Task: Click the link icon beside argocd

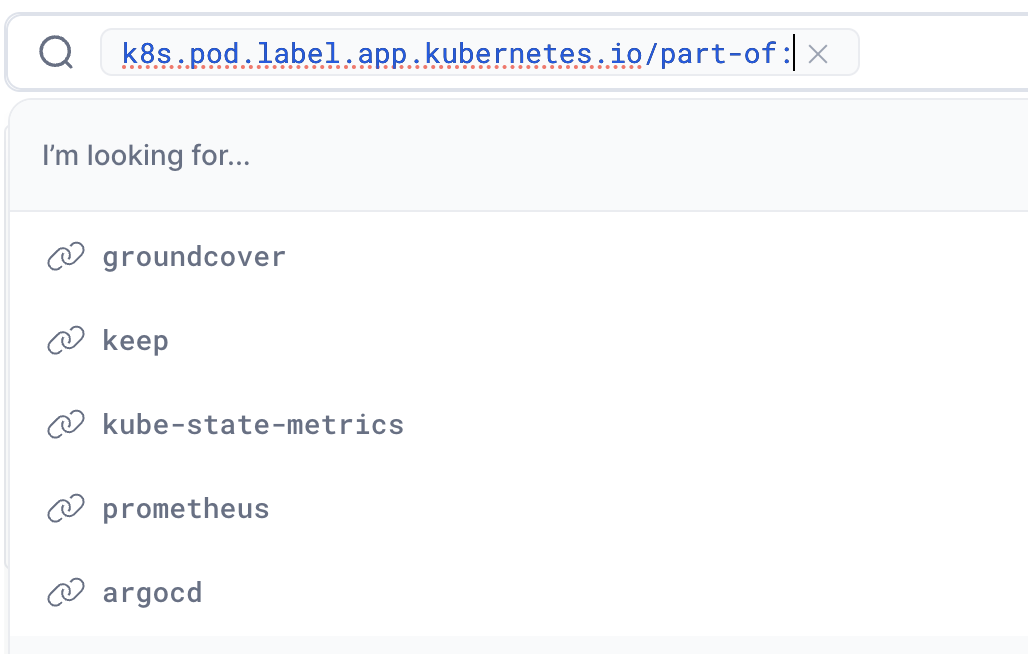Action: (x=66, y=593)
